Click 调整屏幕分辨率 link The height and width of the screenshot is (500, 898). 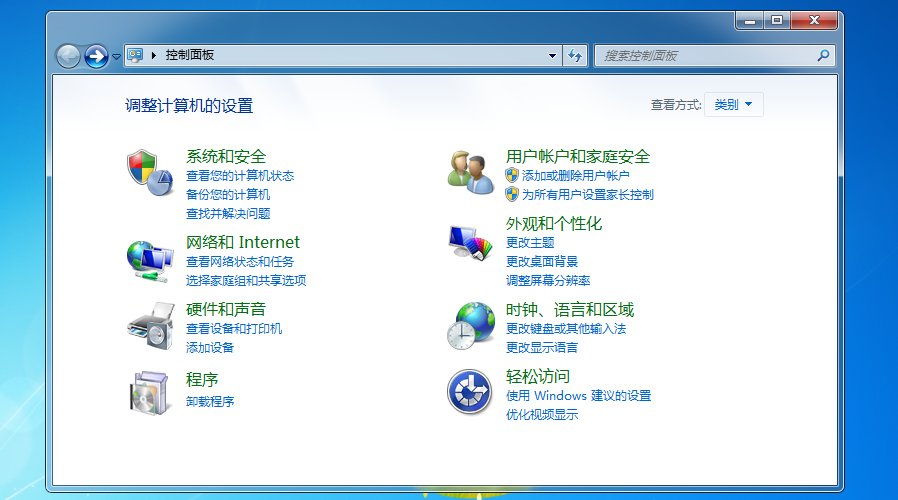pyautogui.click(x=548, y=281)
